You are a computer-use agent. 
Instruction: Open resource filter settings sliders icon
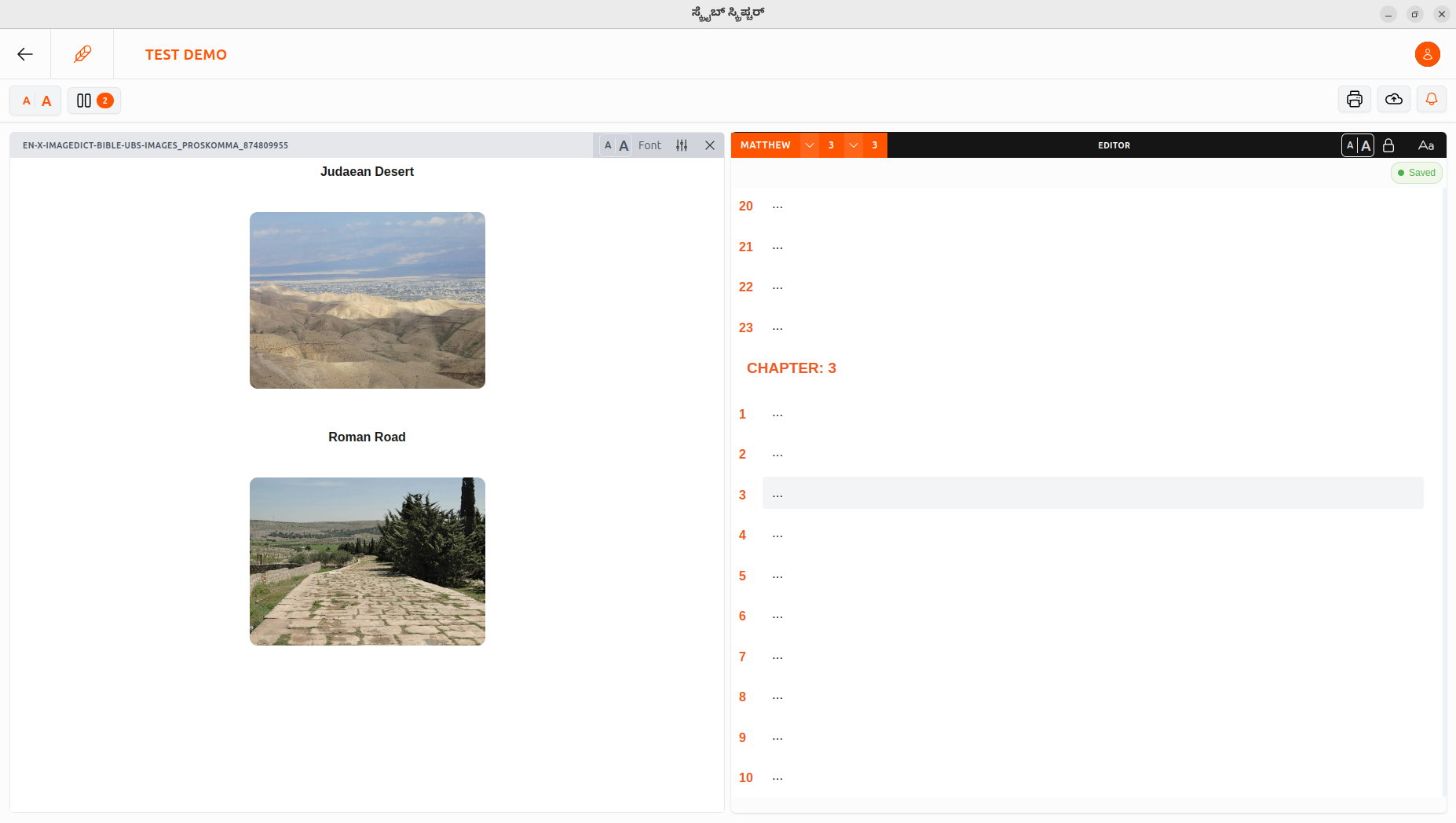[x=682, y=145]
